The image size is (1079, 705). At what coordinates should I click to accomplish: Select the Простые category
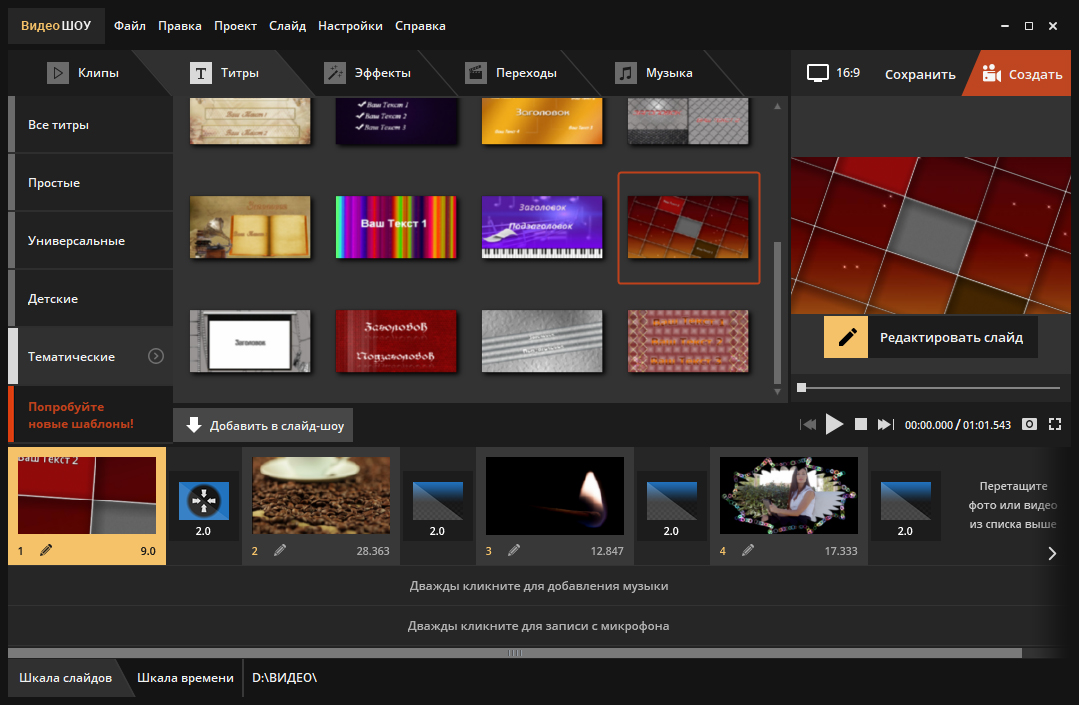(x=91, y=183)
